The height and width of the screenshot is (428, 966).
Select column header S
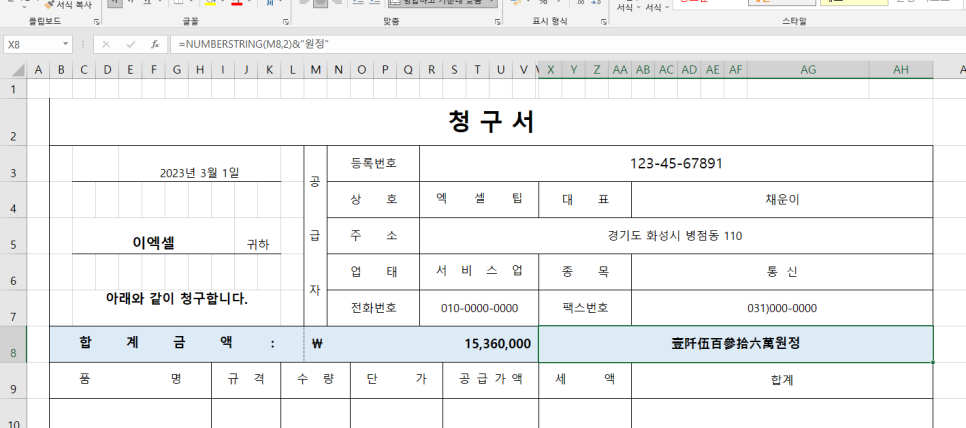[x=454, y=70]
